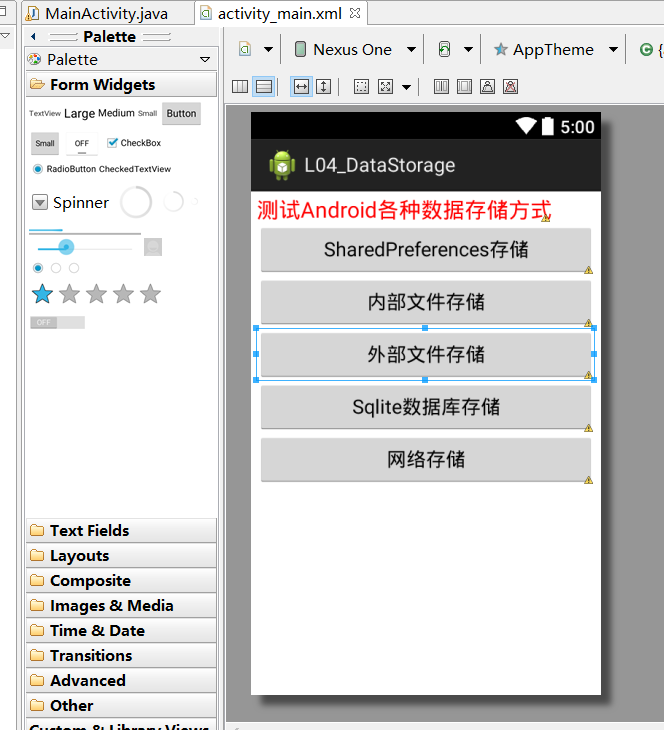This screenshot has width=664, height=730.
Task: Select the QuickContactBadge widget
Action: (x=153, y=247)
